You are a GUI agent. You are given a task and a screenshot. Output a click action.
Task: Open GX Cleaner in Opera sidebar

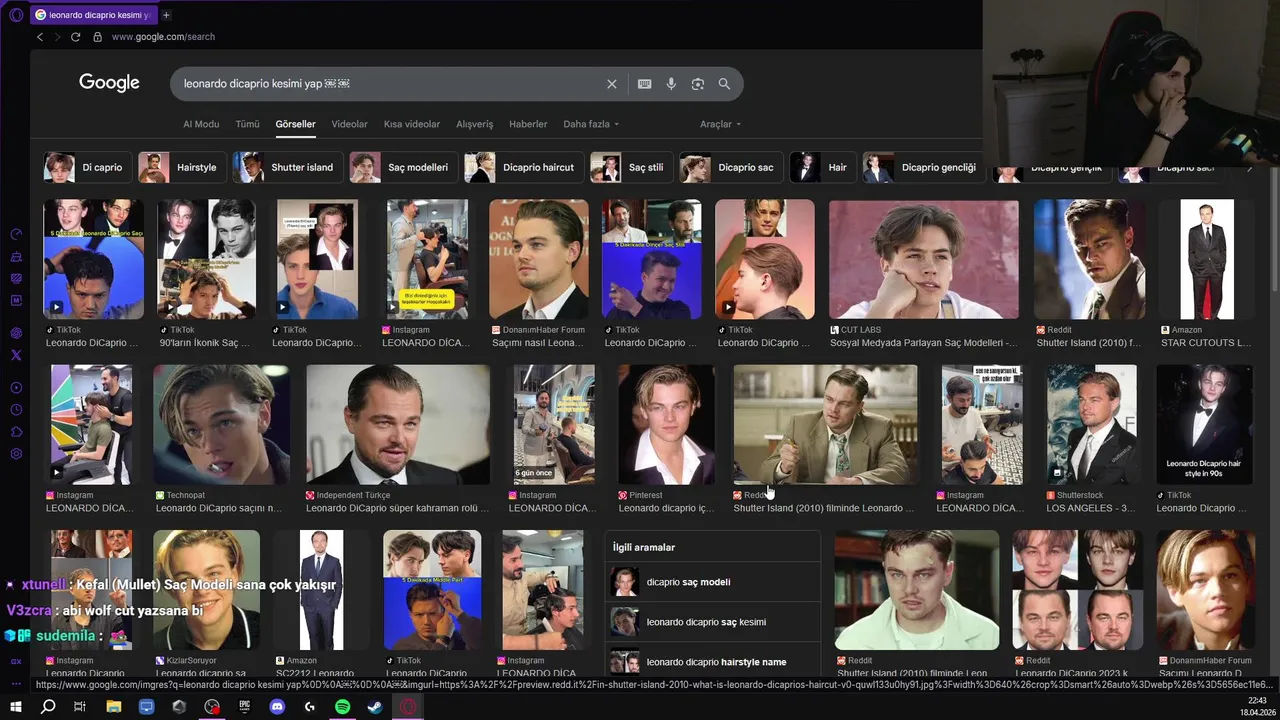16,256
